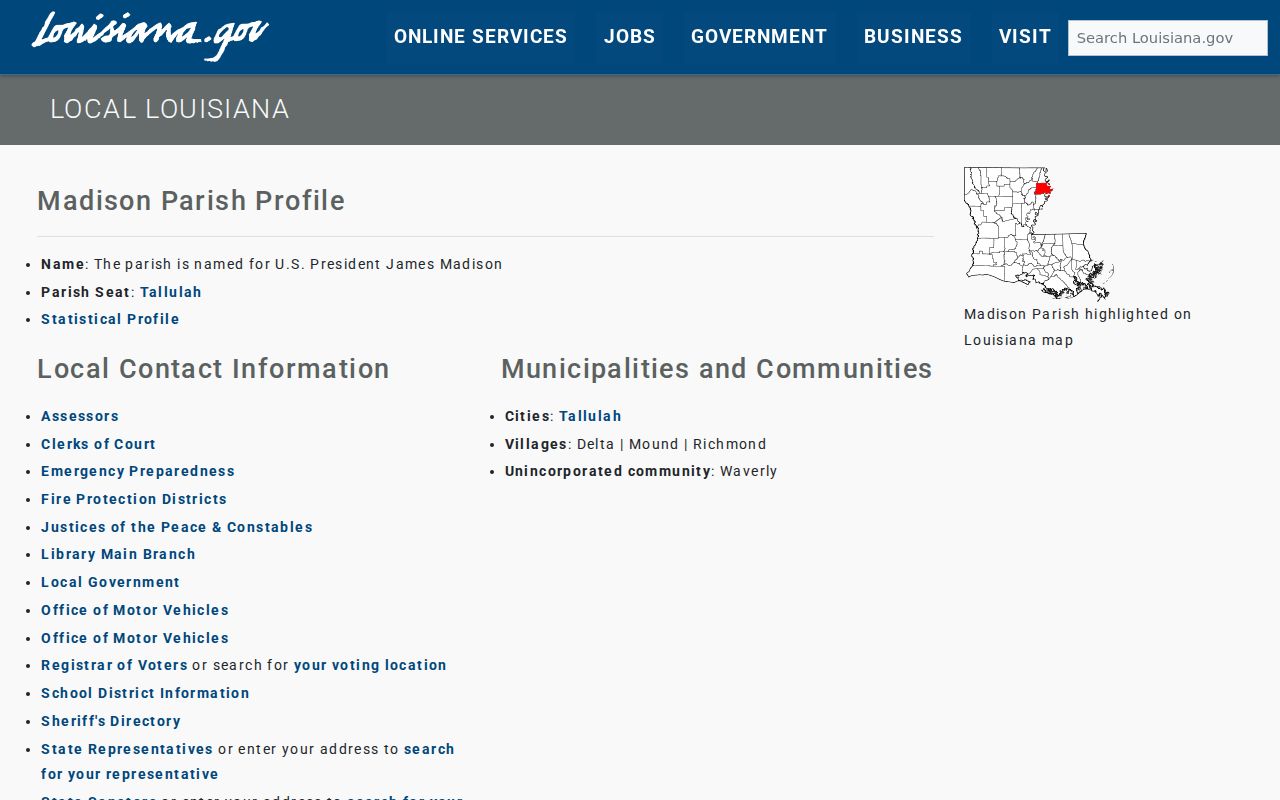1280x800 pixels.
Task: Focus the Search Louisiana.gov field
Action: point(1167,38)
